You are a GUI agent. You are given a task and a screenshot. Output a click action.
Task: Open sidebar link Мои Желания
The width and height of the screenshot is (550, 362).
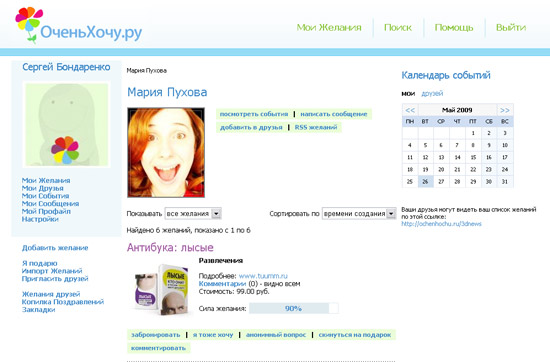point(46,180)
